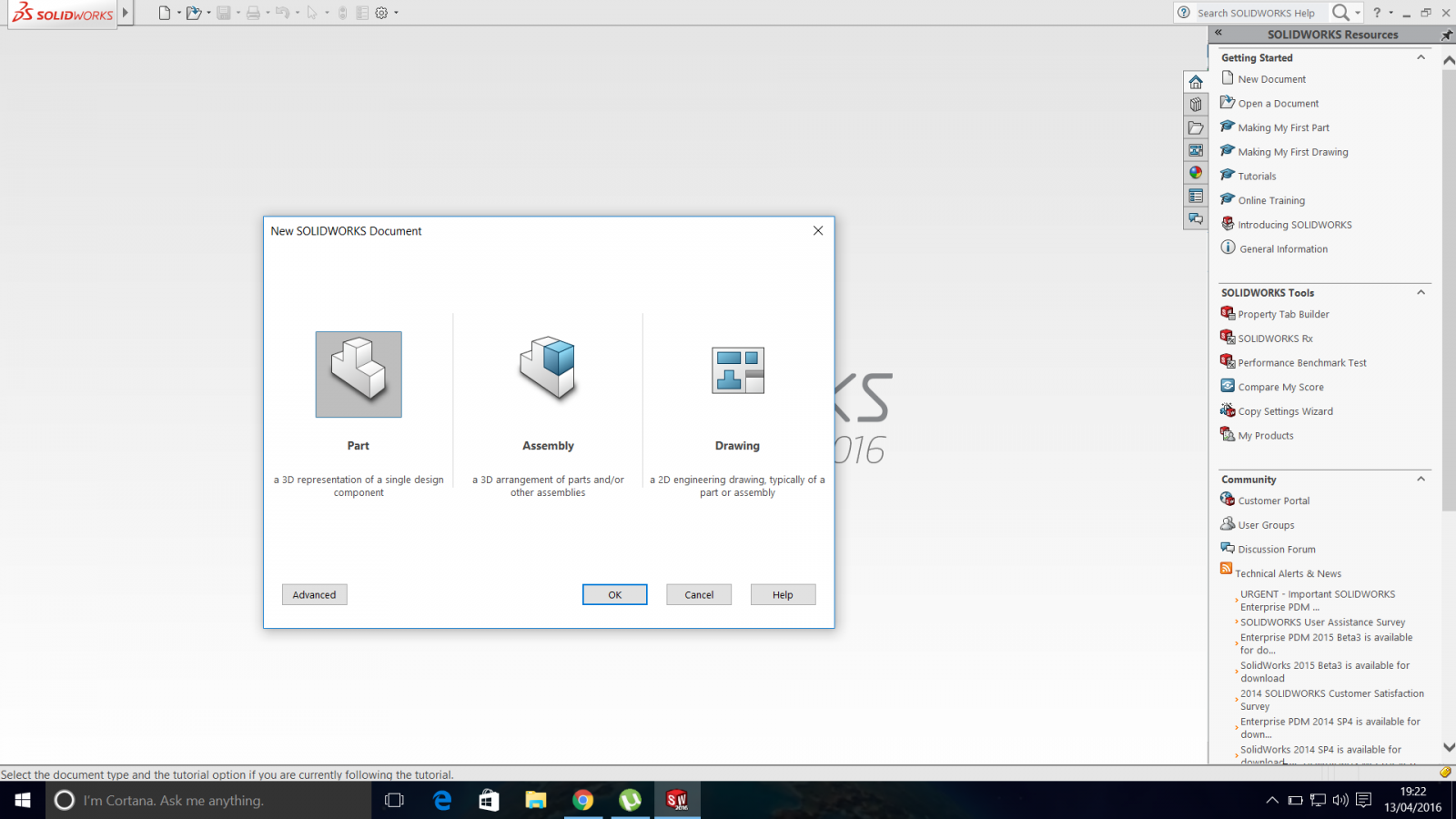1456x819 pixels.
Task: Click the Advanced button in dialog
Action: click(314, 594)
